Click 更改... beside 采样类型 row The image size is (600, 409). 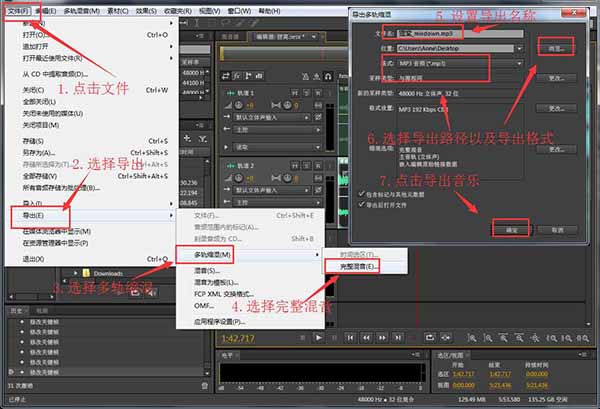(x=556, y=78)
